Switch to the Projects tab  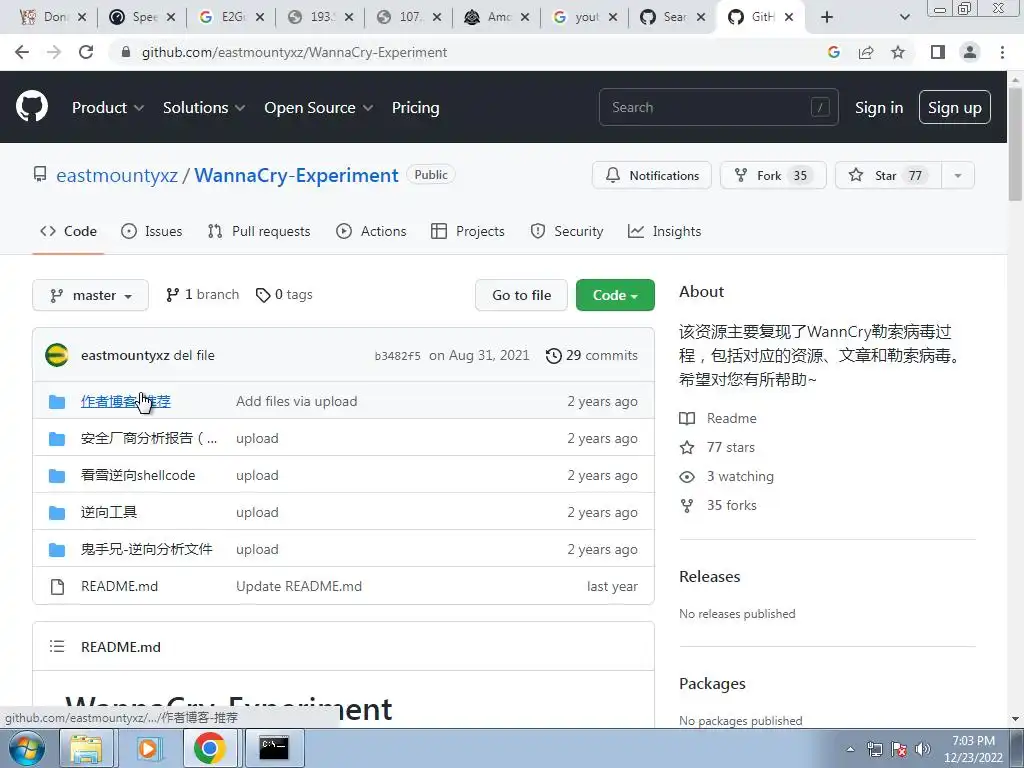coord(468,231)
